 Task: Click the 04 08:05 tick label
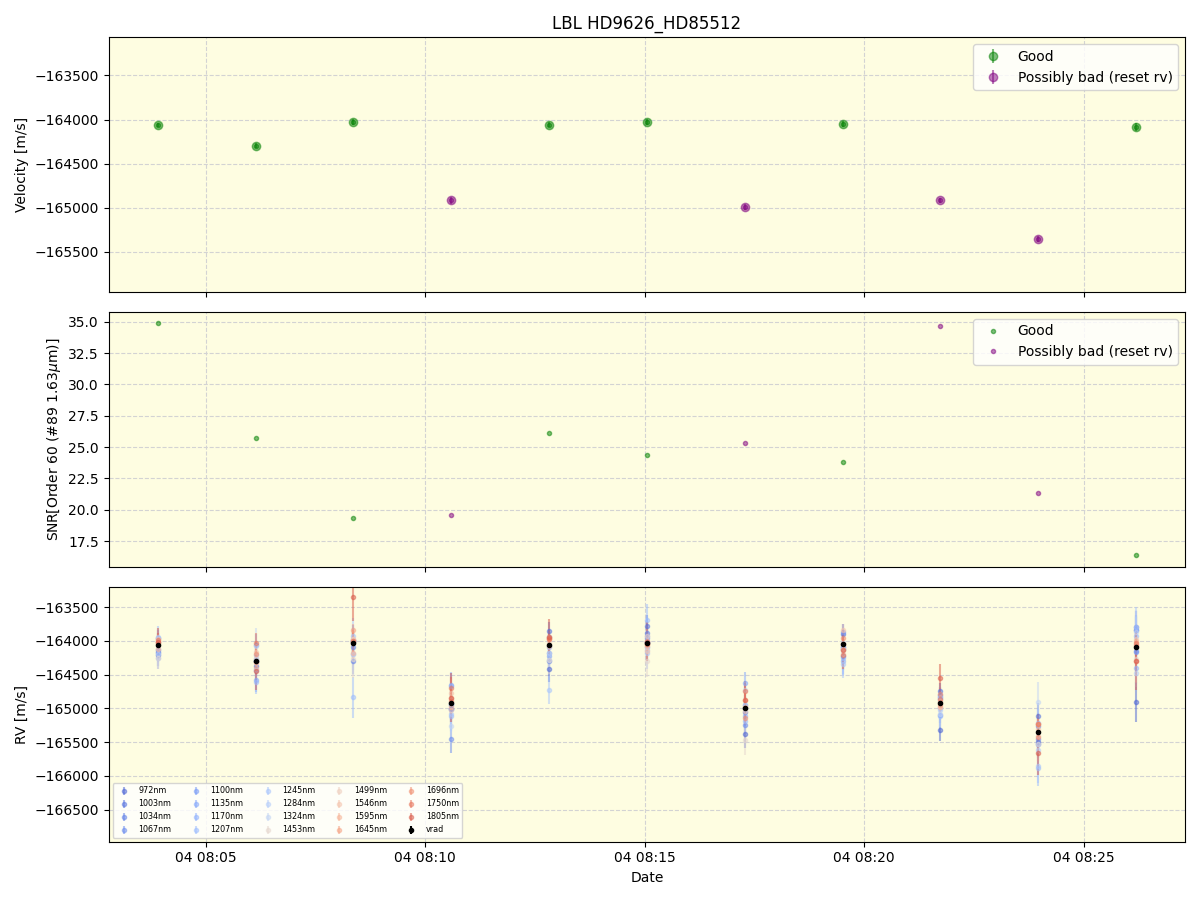pyautogui.click(x=206, y=857)
